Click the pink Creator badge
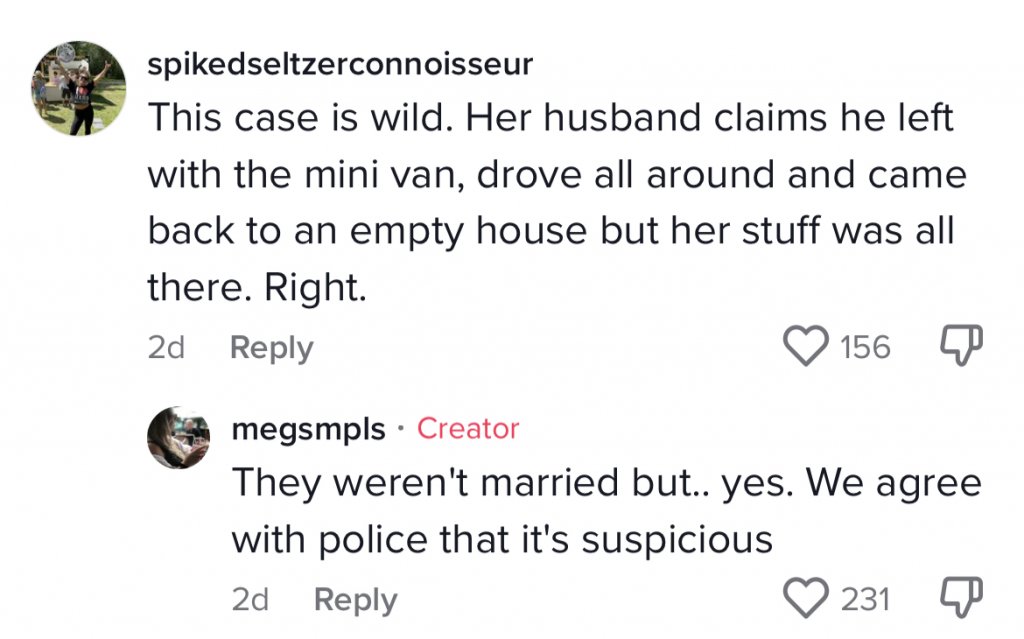Image resolution: width=1024 pixels, height=639 pixels. click(468, 429)
